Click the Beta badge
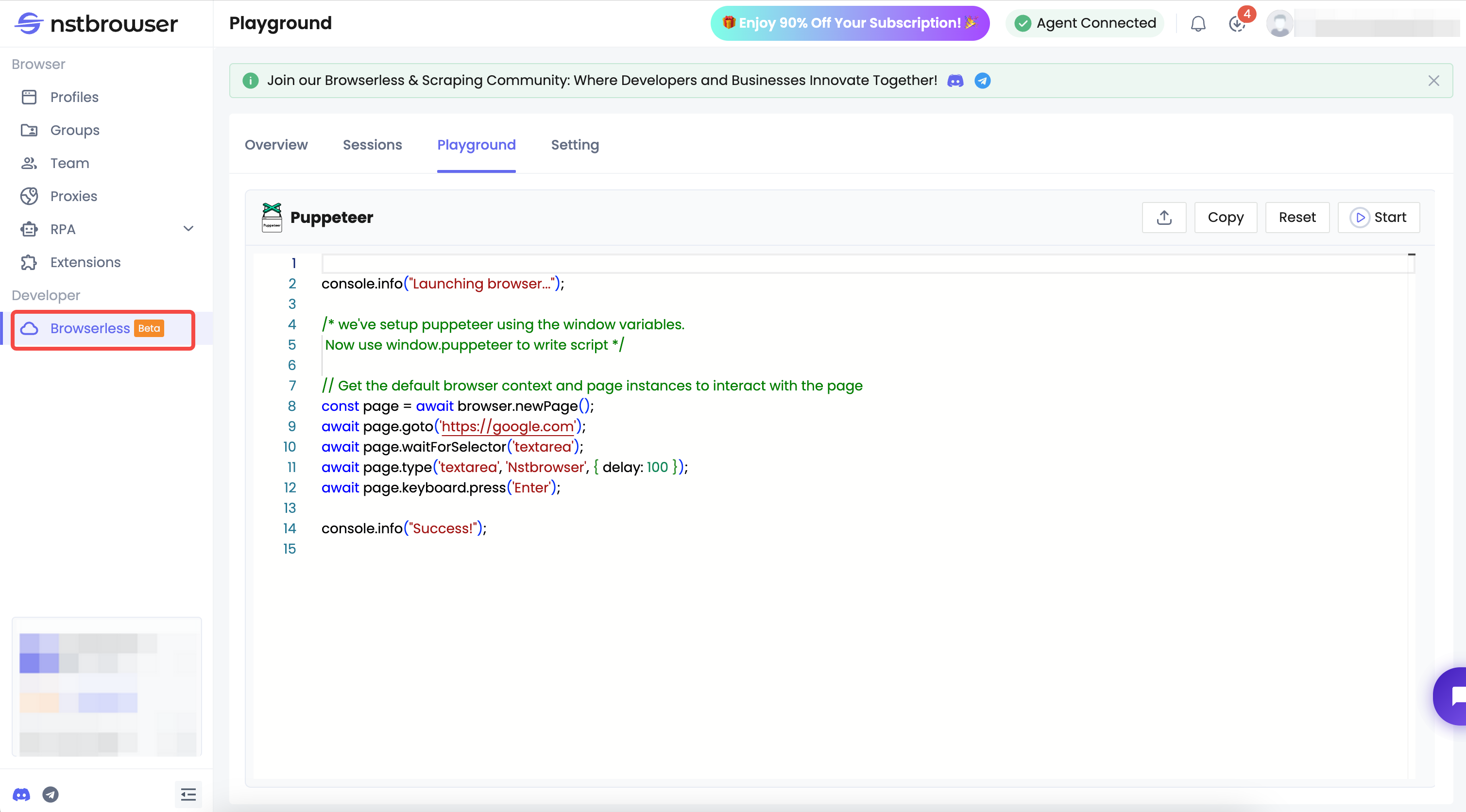1466x812 pixels. [149, 328]
